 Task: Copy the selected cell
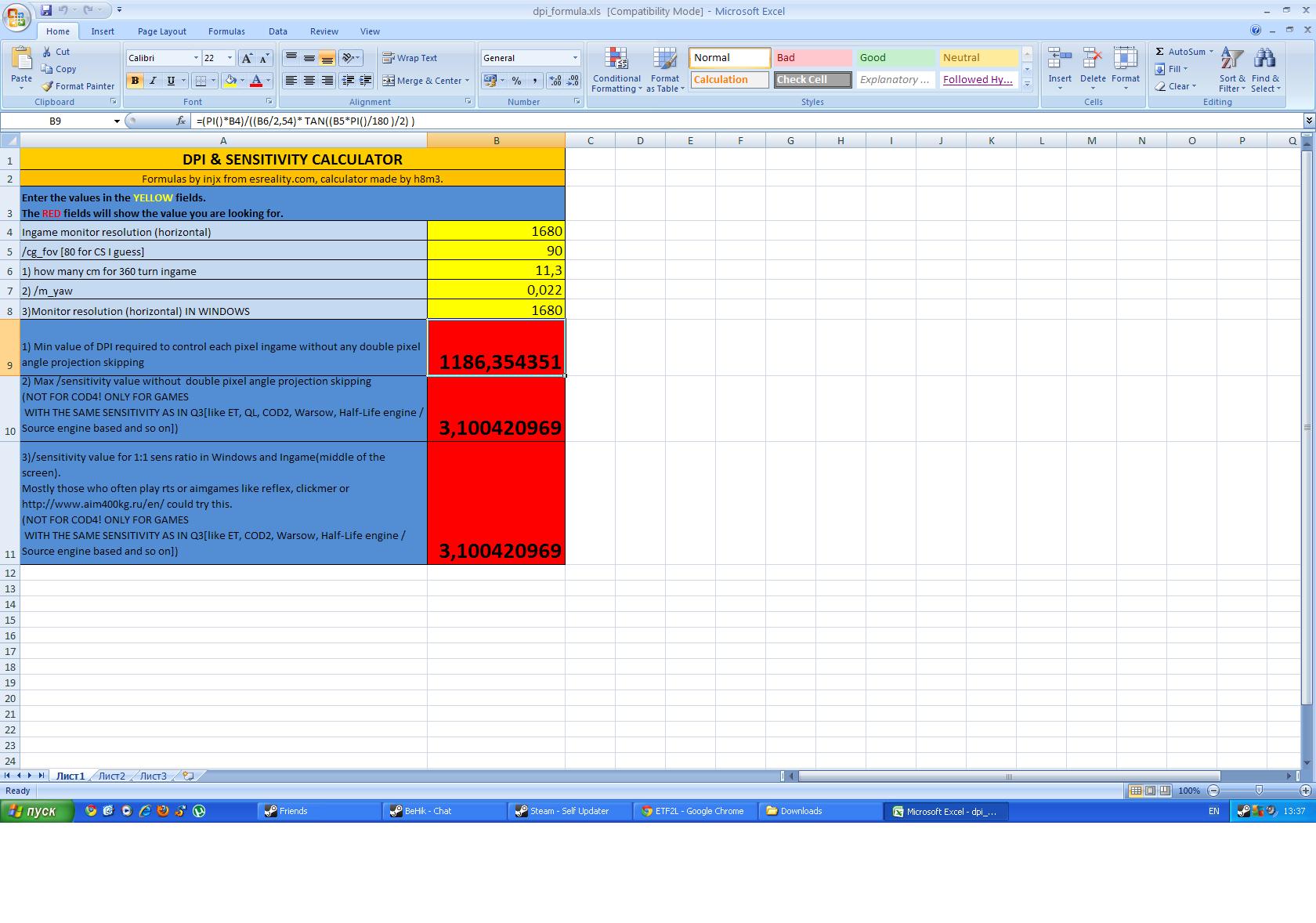point(60,69)
